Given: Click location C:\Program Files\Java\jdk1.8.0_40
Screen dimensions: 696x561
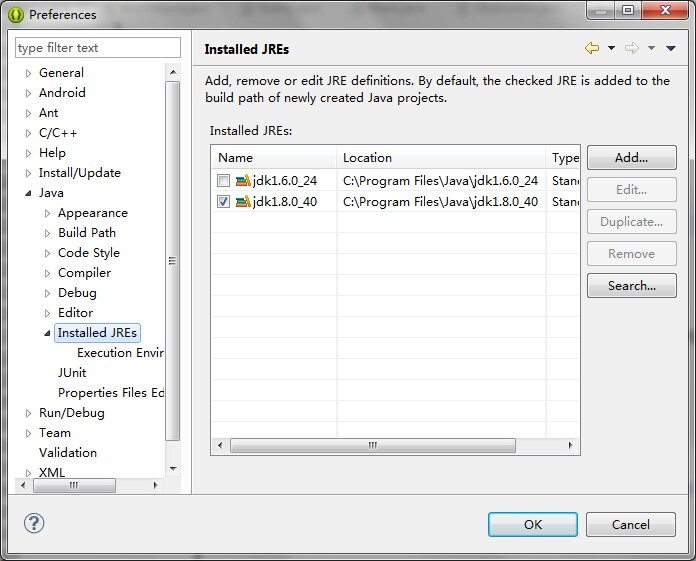Looking at the screenshot, I should coord(440,202).
